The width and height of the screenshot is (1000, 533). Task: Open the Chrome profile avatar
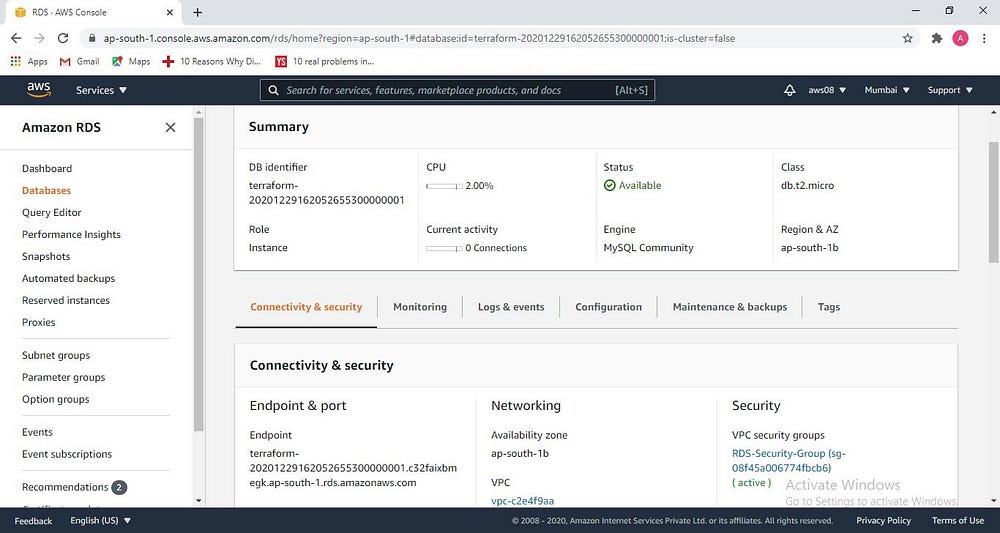(x=960, y=38)
